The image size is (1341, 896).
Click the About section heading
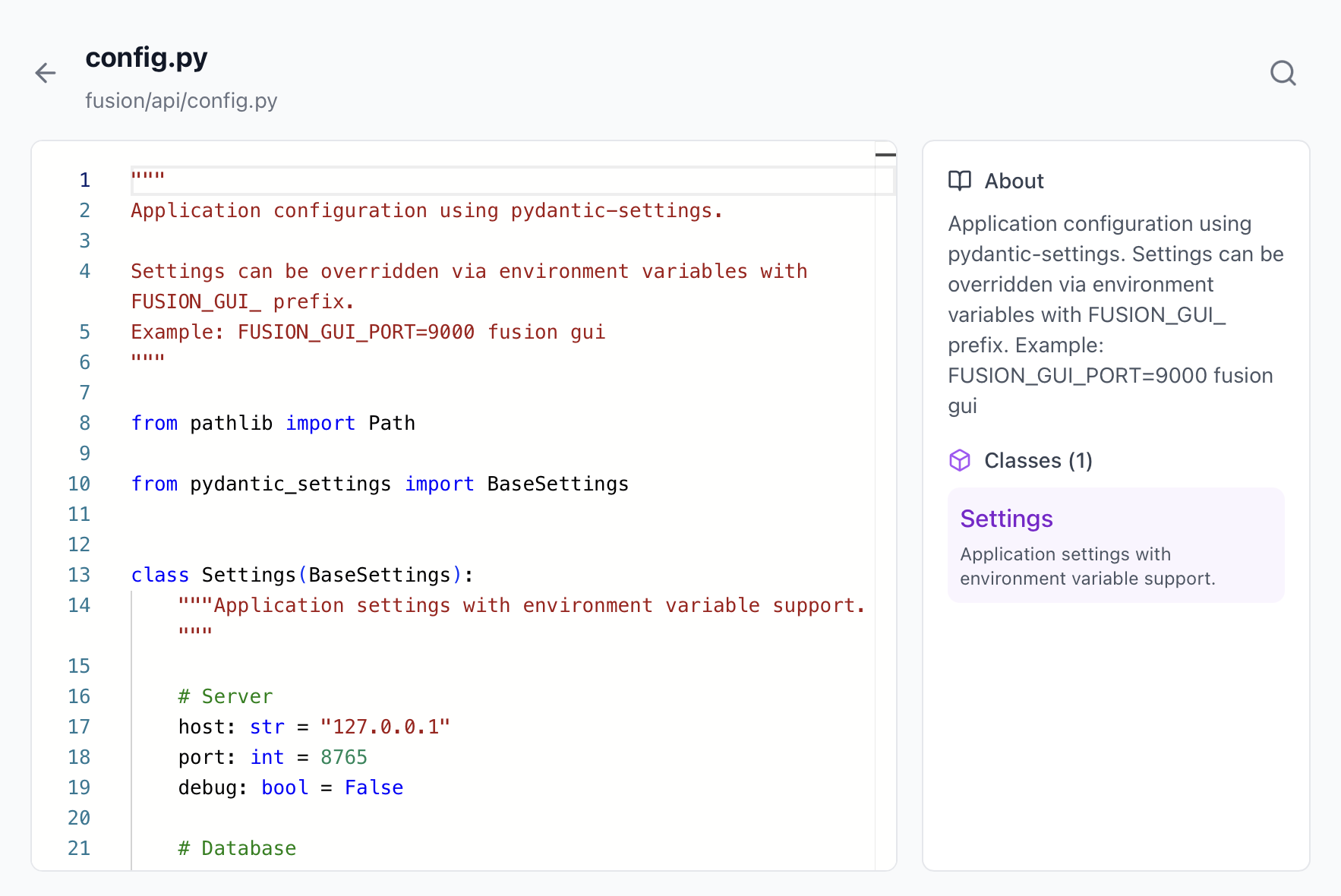1014,181
